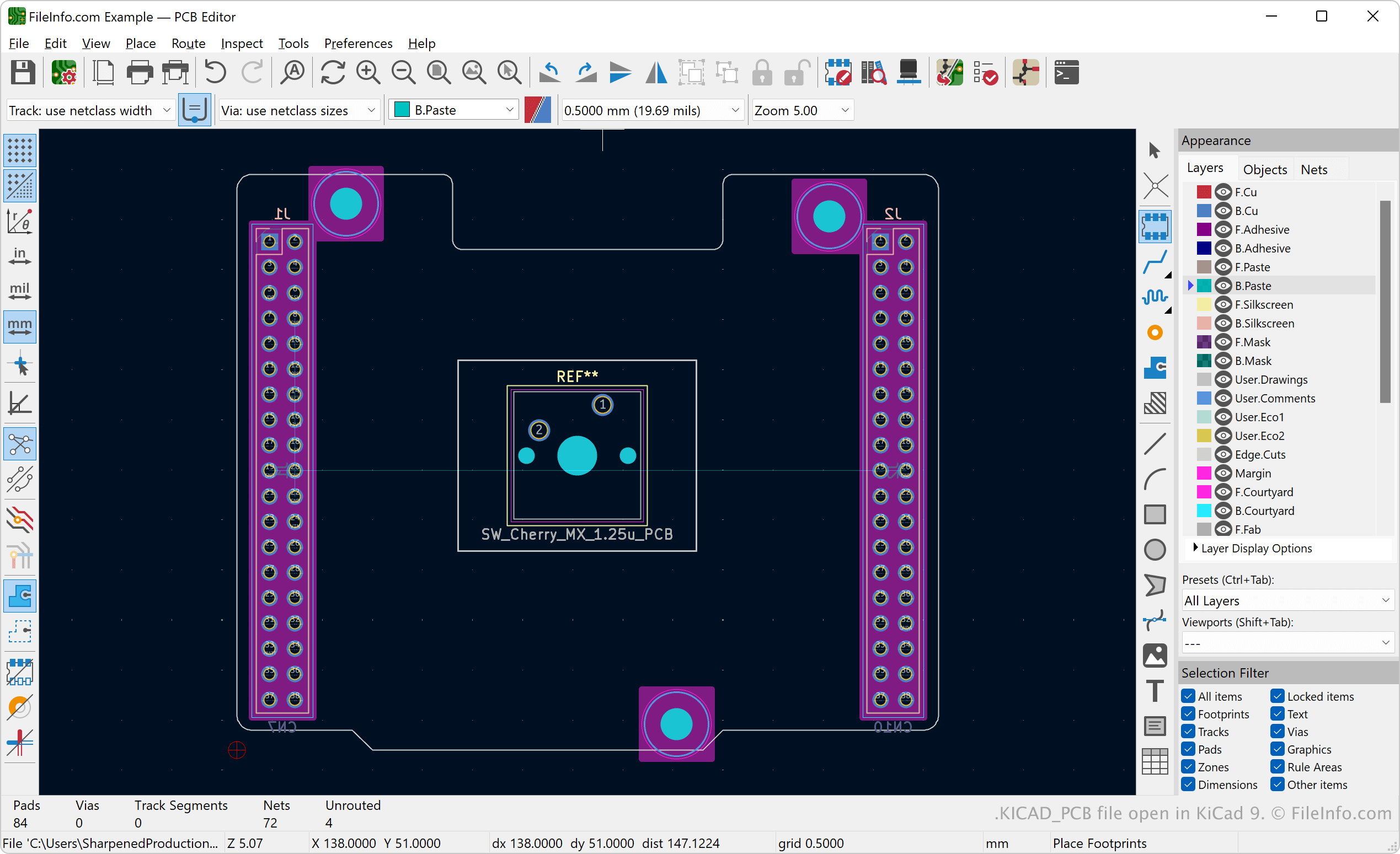Open the Inspect menu
The width and height of the screenshot is (1400, 854).
point(242,43)
